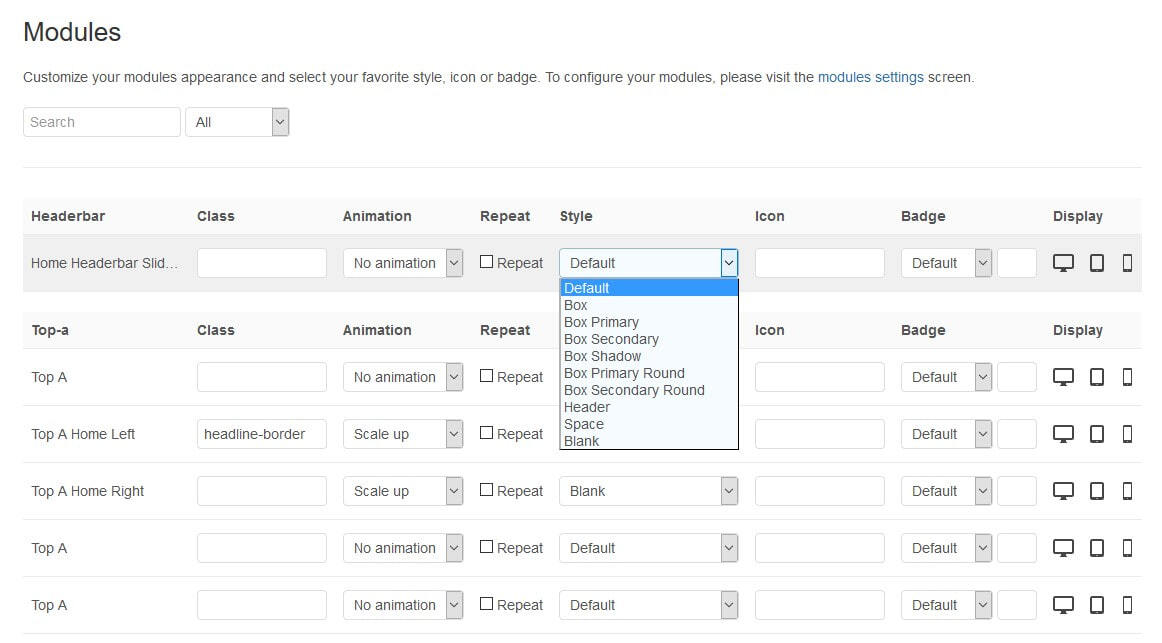
Task: Click tablet display icon for Home Headerbar row
Action: (1096, 263)
